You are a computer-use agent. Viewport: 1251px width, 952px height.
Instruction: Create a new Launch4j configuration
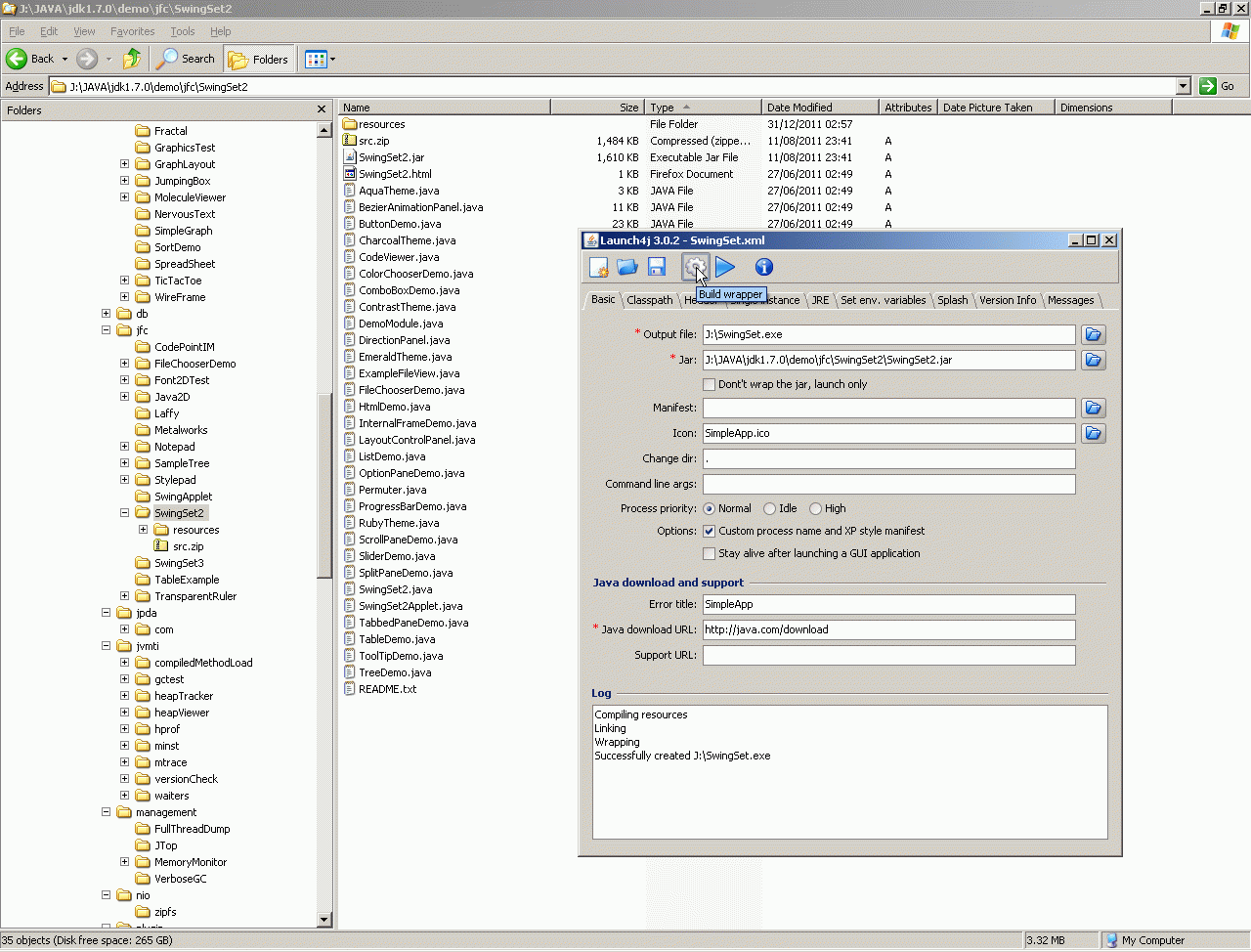[599, 267]
